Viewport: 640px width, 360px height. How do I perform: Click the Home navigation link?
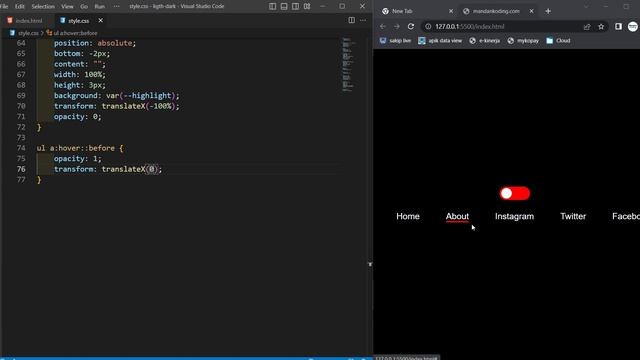[x=408, y=216]
